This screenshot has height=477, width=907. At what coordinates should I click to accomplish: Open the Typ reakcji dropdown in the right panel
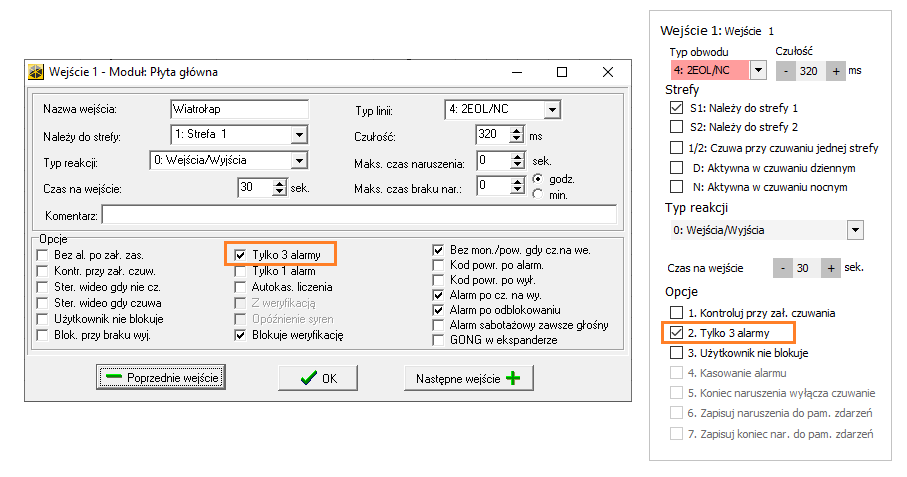(x=854, y=230)
